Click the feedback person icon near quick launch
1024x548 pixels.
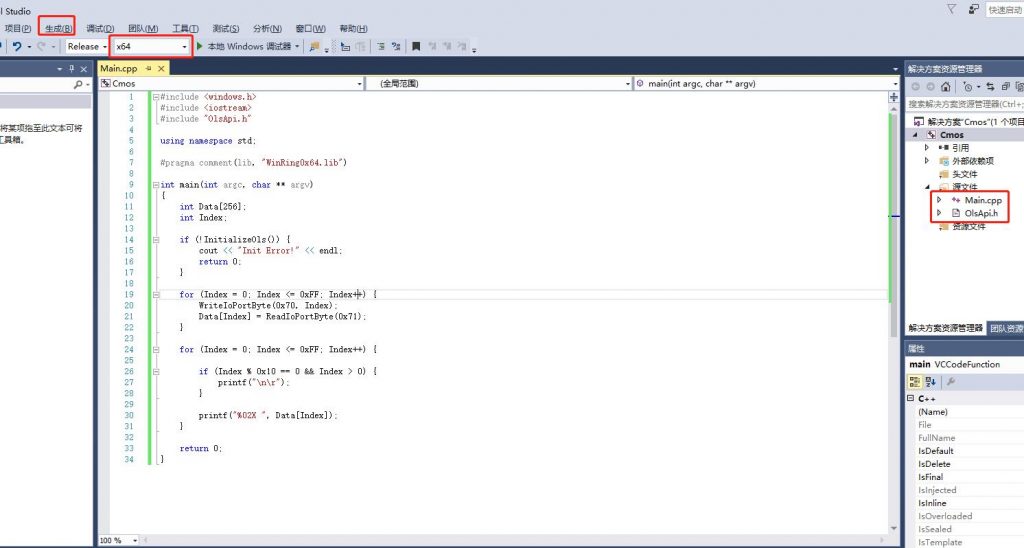973,9
